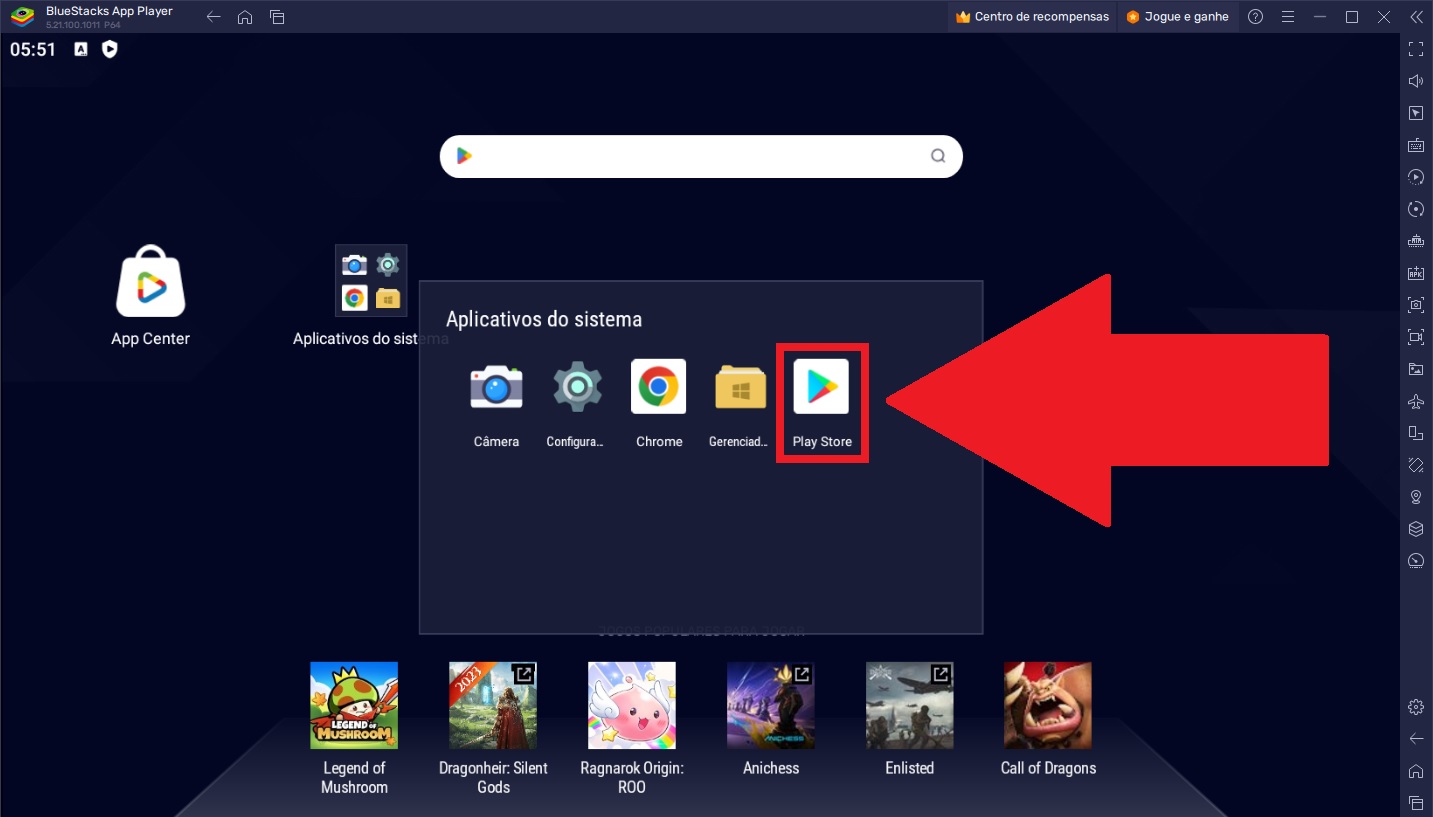Screen dimensions: 1433x817
Task: Open Centro de recompensas
Action: click(1032, 17)
